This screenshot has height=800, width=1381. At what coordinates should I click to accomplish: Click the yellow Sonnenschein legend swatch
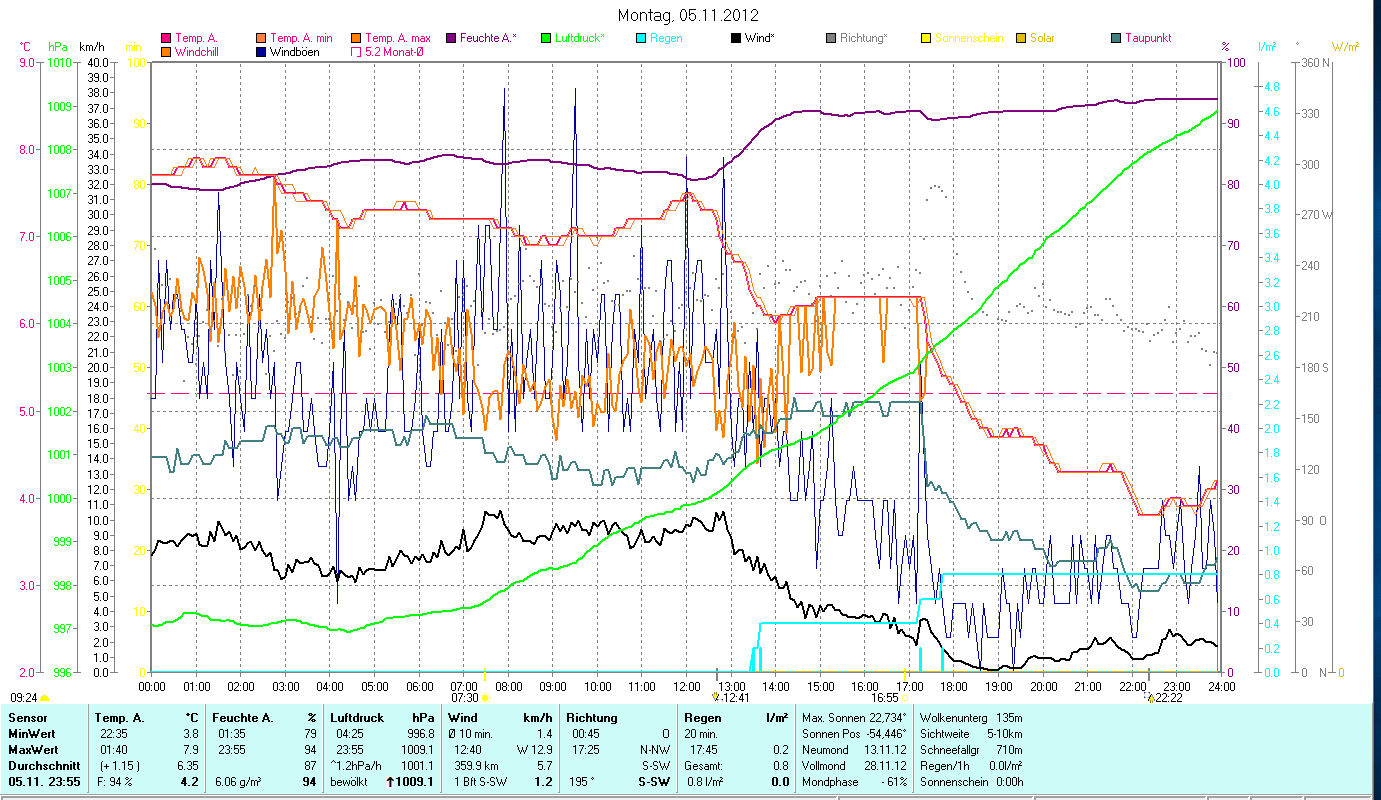pyautogui.click(x=927, y=38)
